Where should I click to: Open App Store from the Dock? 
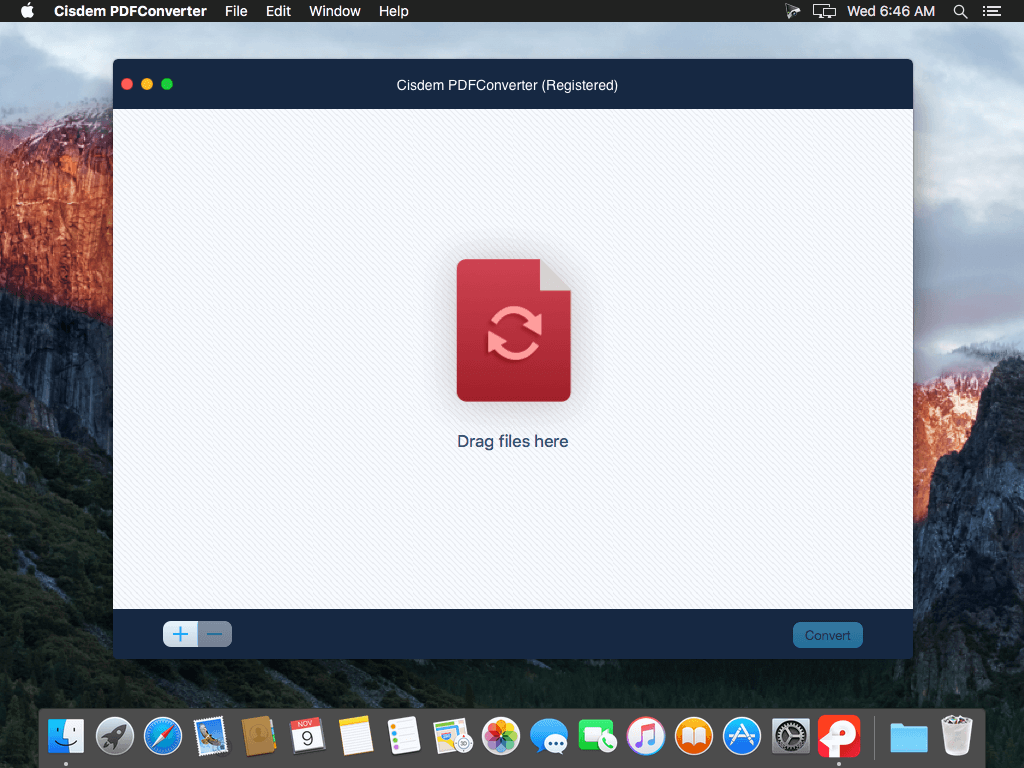pyautogui.click(x=742, y=736)
